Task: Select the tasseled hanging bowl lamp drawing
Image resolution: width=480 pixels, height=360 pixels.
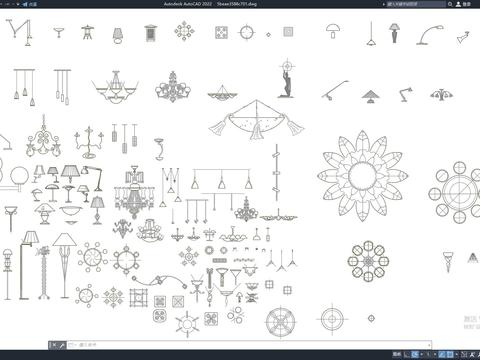Action: pyautogui.click(x=256, y=119)
